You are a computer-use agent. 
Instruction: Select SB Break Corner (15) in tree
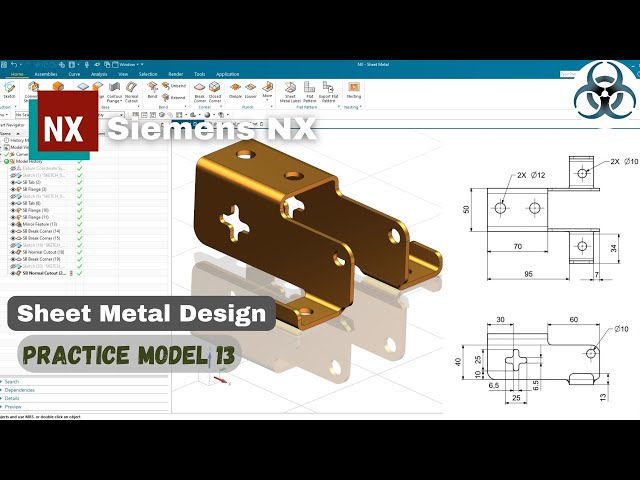41,238
